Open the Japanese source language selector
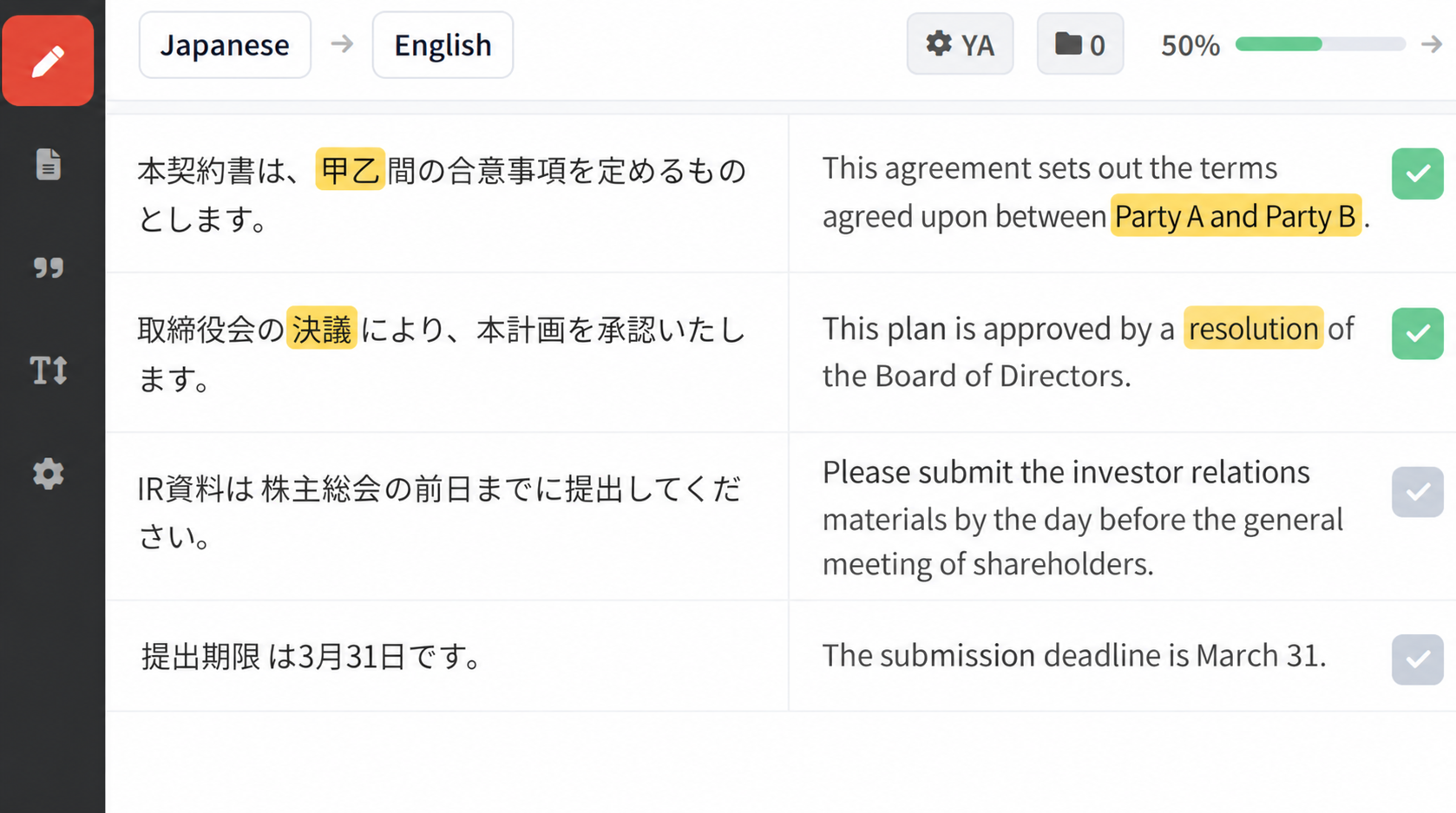 pyautogui.click(x=225, y=44)
